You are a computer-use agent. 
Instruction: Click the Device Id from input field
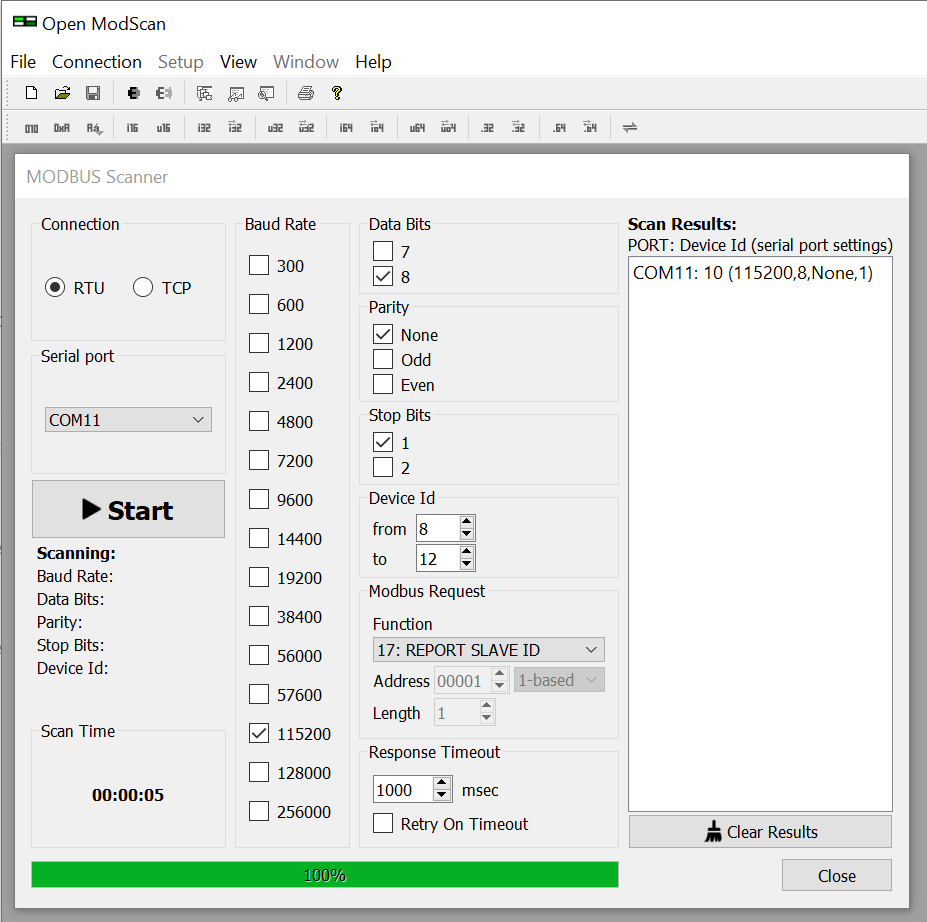tap(438, 528)
